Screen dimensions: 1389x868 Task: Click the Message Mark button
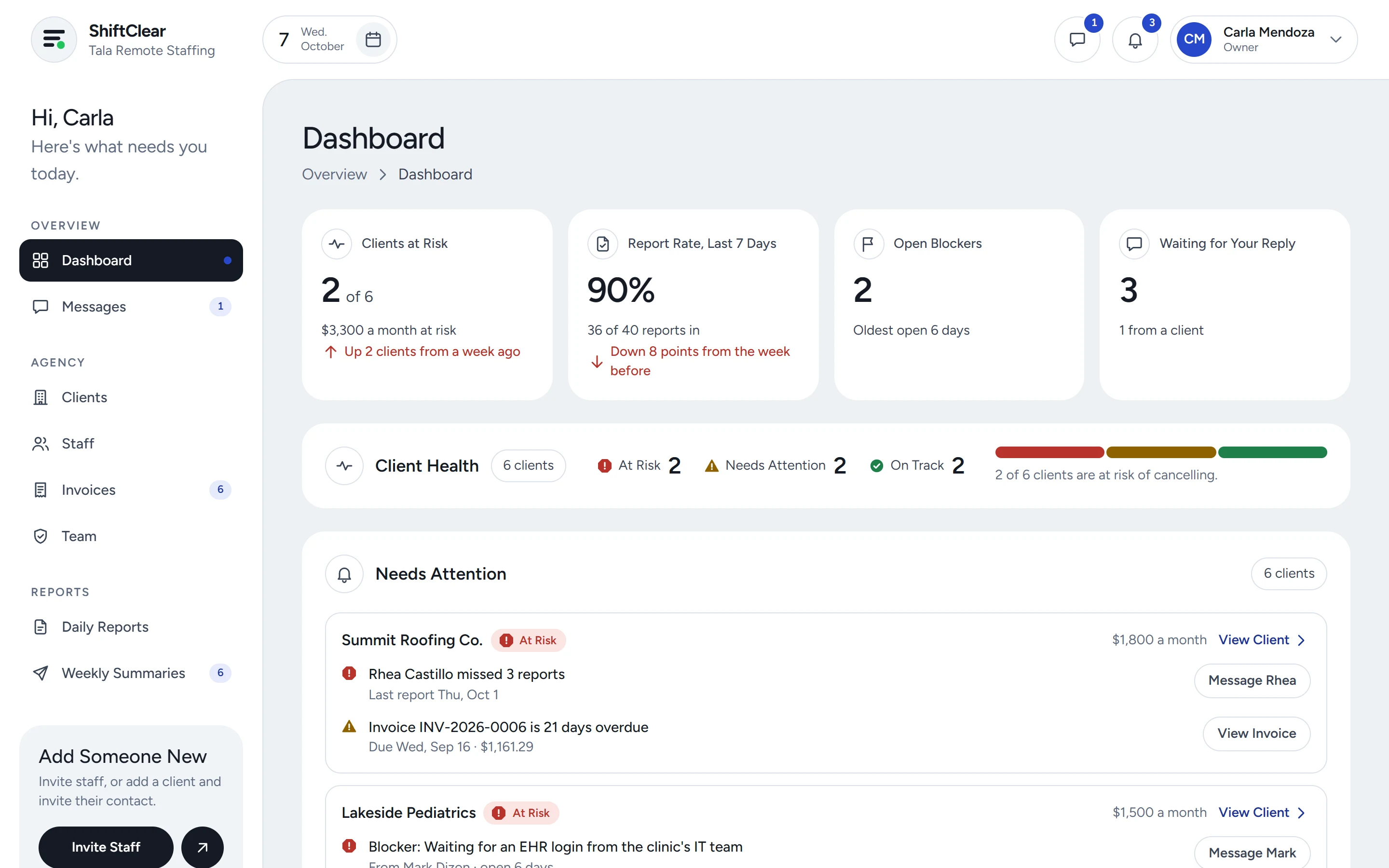(1252, 853)
